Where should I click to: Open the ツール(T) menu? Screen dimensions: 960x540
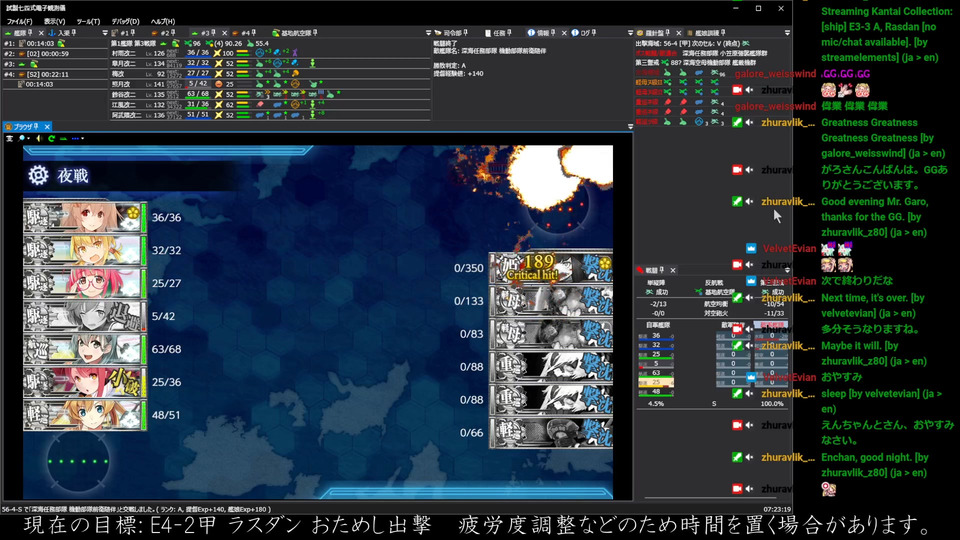(88, 21)
